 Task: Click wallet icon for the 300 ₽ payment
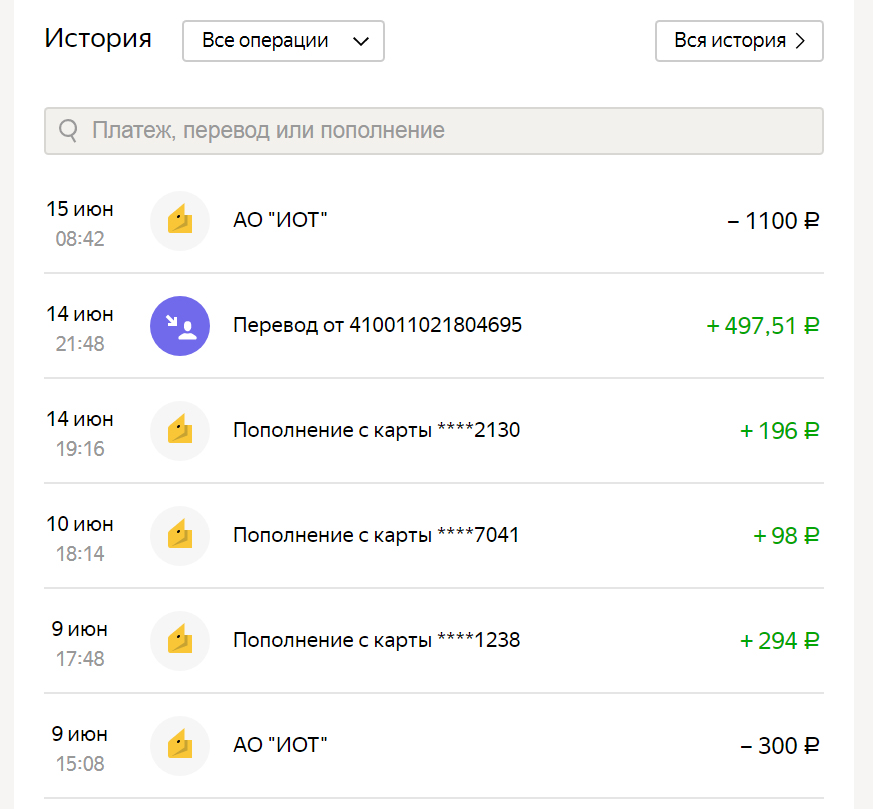point(180,746)
